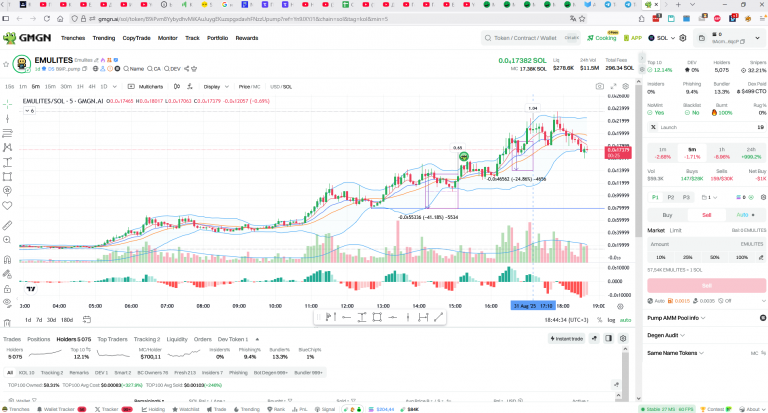The height and width of the screenshot is (413, 768).
Task: Expand the indicator legend showing 6
Action: click(29, 111)
